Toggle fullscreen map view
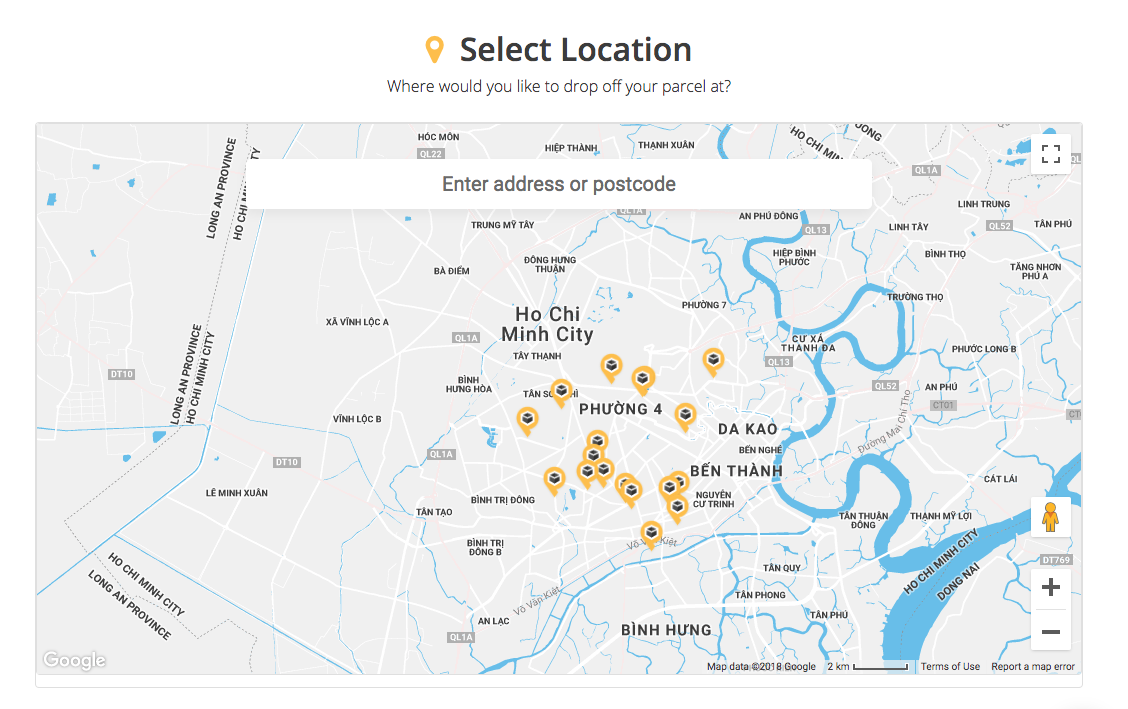 (x=1050, y=154)
